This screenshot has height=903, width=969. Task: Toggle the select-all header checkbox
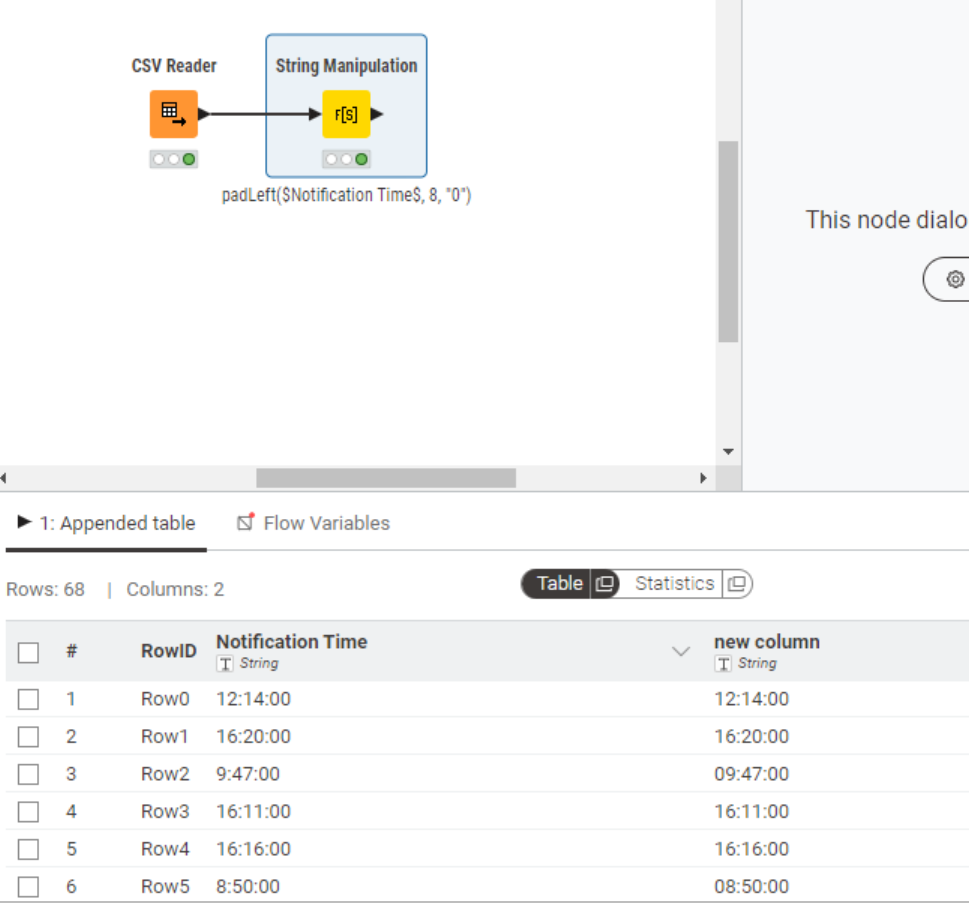28,652
